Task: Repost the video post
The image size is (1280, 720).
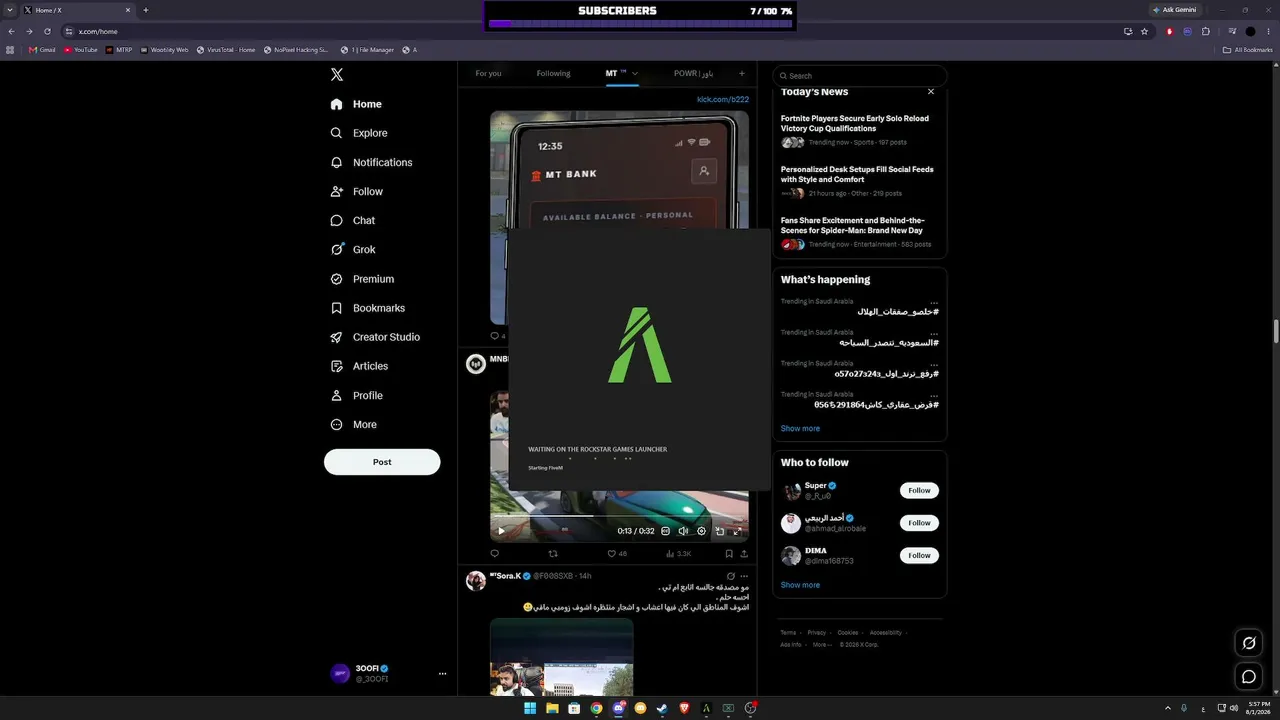Action: pyautogui.click(x=553, y=553)
